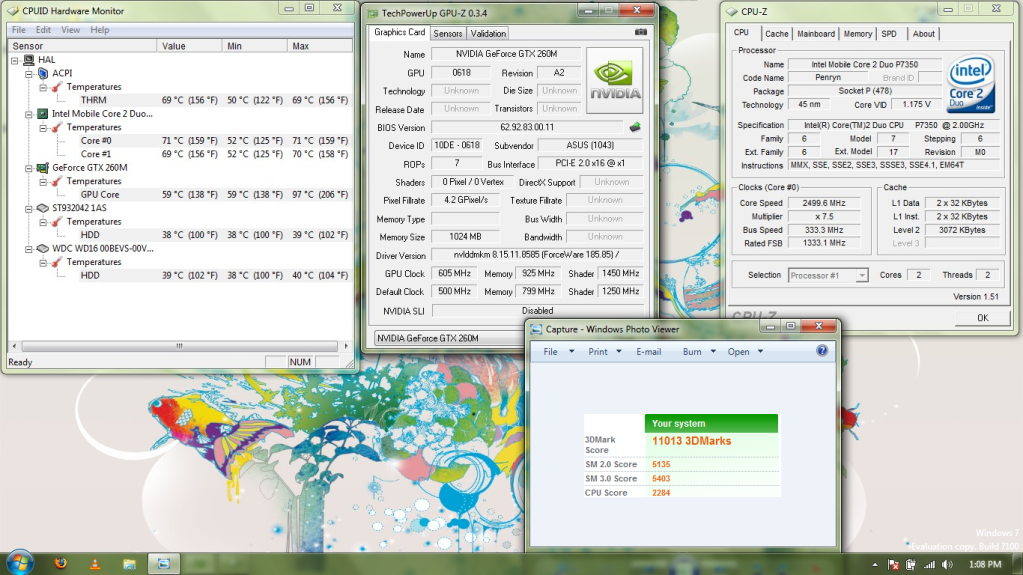Click the volume tray icon
This screenshot has width=1023, height=575.
[x=947, y=565]
